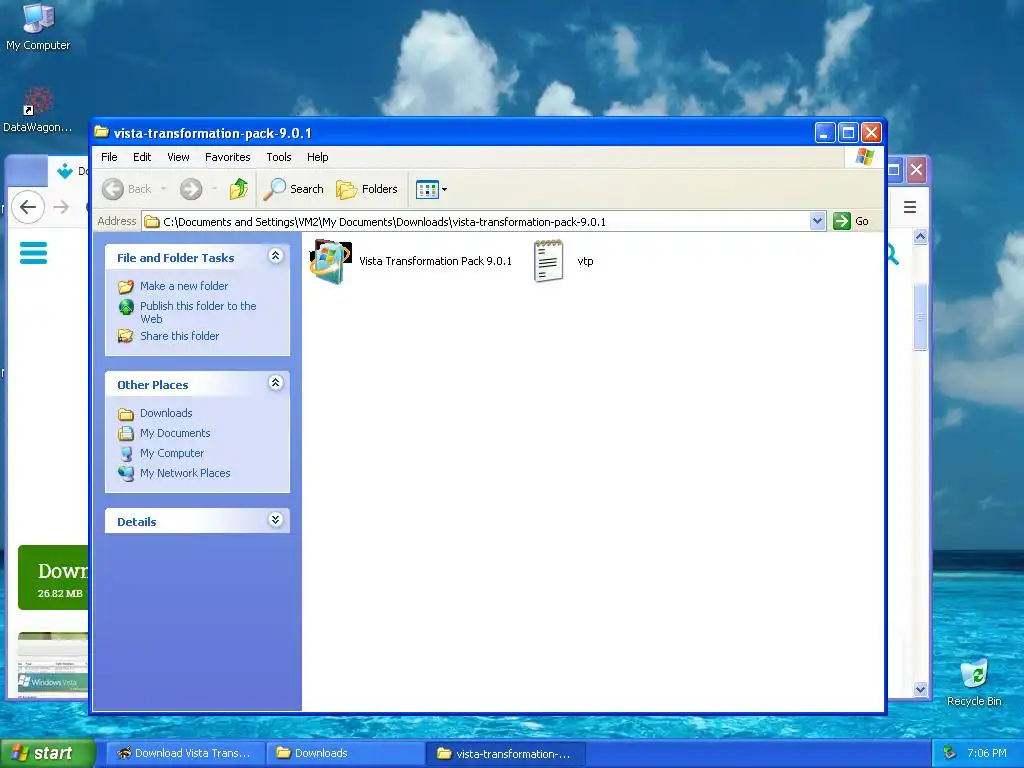Go to My Network Places

coord(185,473)
